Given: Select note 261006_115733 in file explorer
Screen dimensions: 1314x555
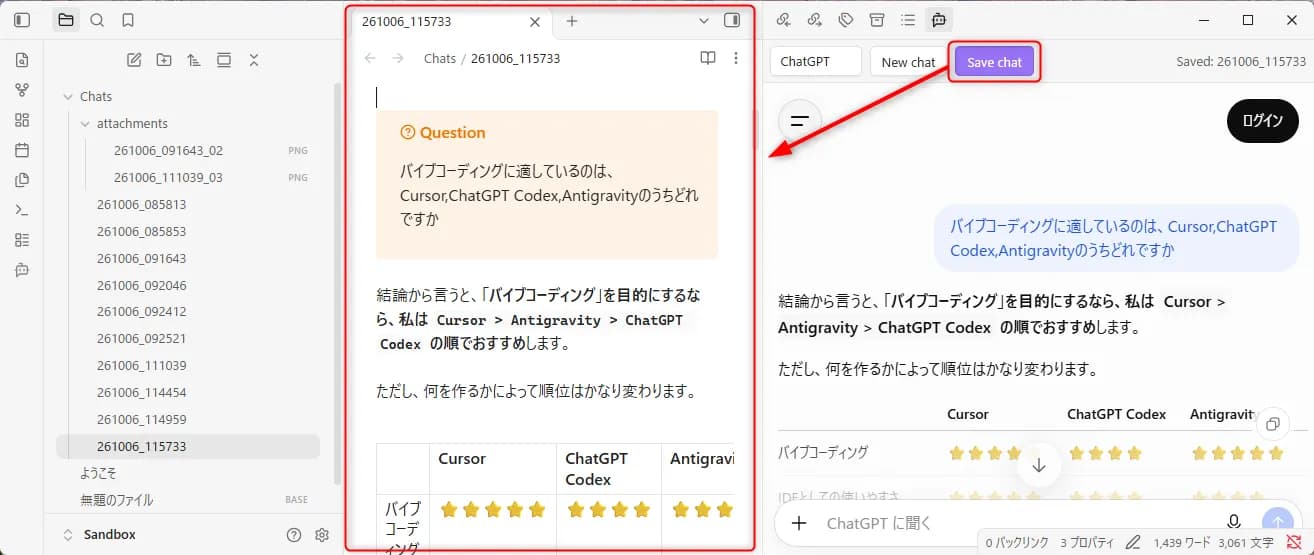Looking at the screenshot, I should [x=188, y=446].
